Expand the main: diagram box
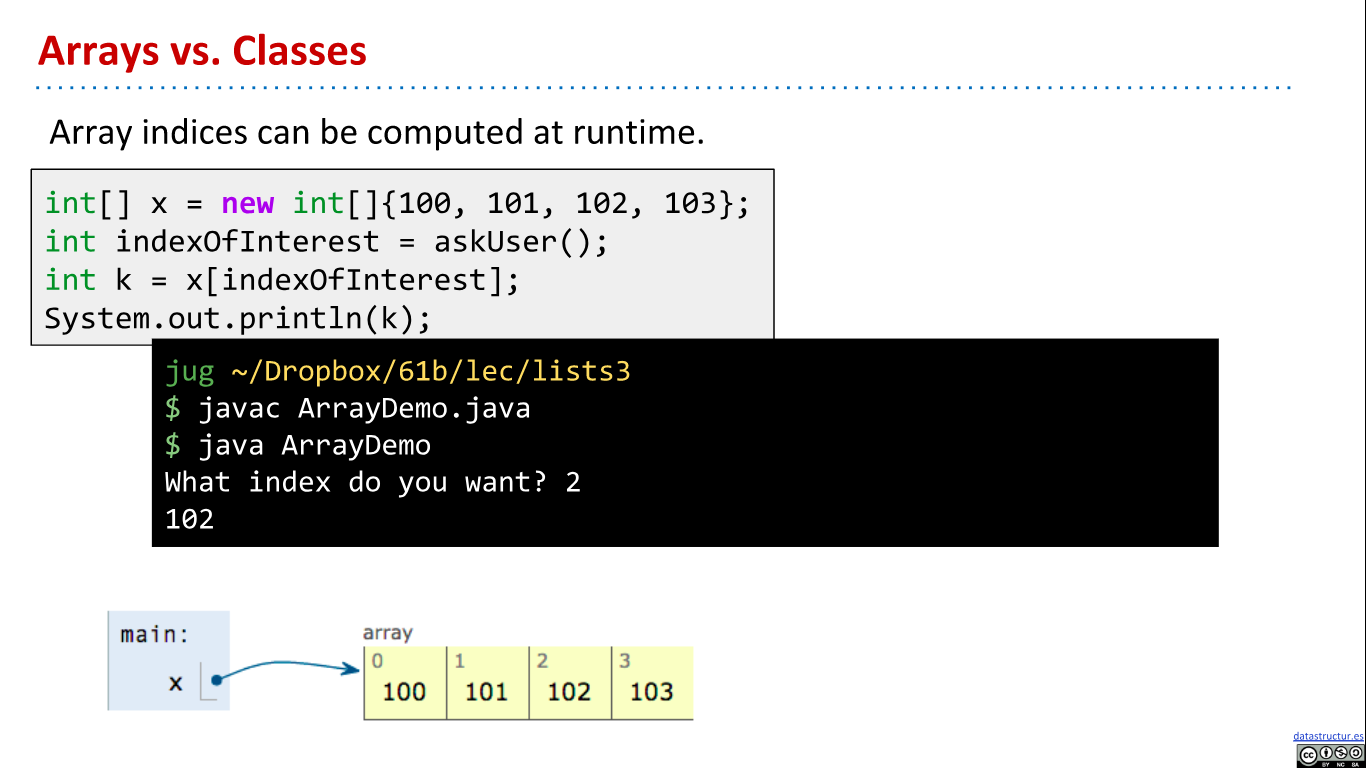The image size is (1366, 768). click(167, 660)
